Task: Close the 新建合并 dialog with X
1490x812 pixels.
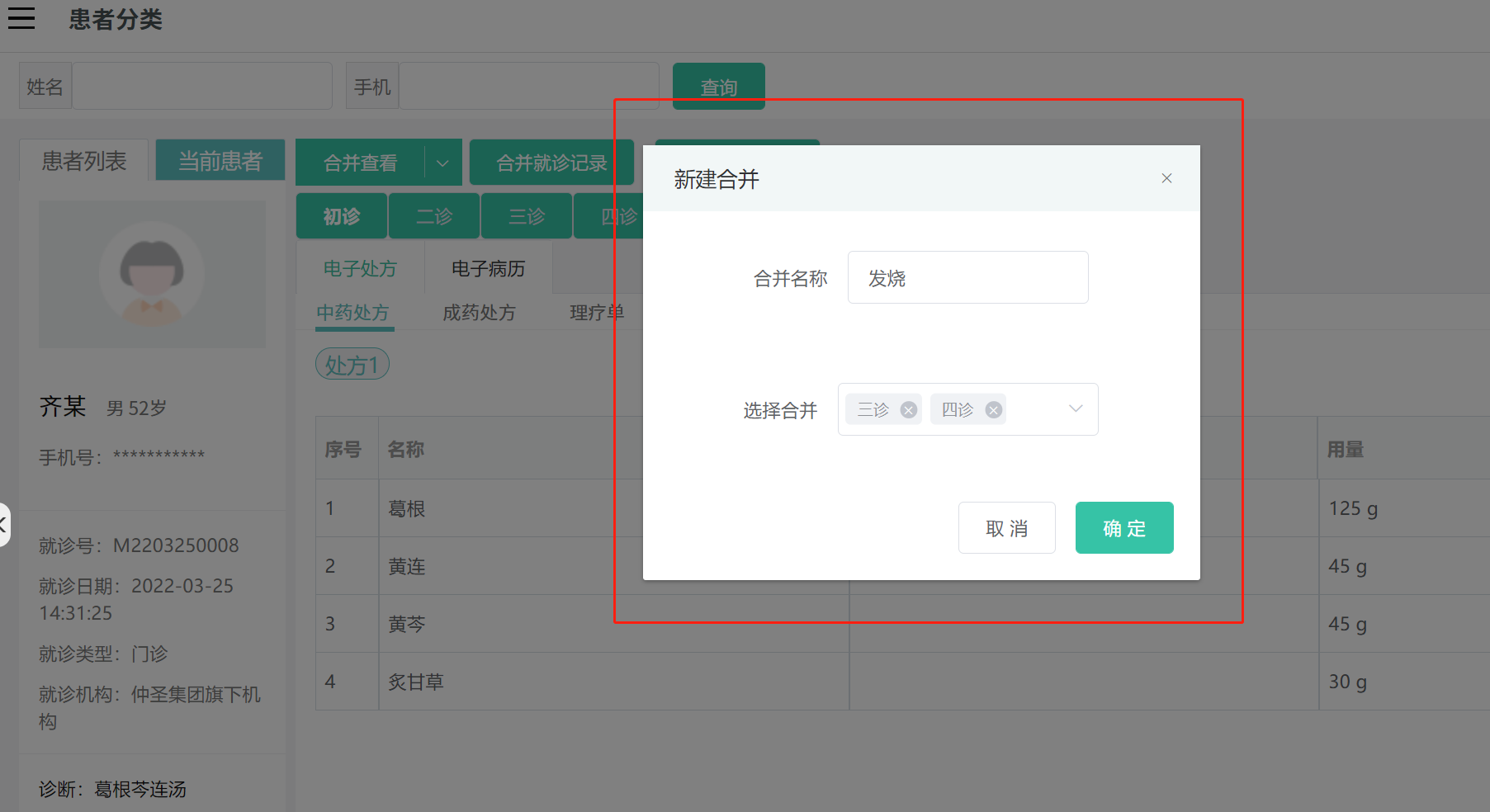Action: [x=1166, y=178]
